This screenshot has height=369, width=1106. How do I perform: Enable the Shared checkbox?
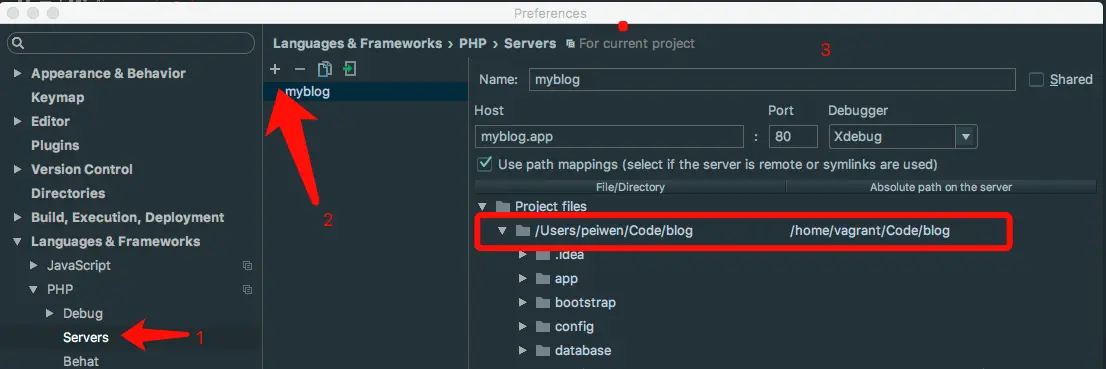coord(1036,80)
